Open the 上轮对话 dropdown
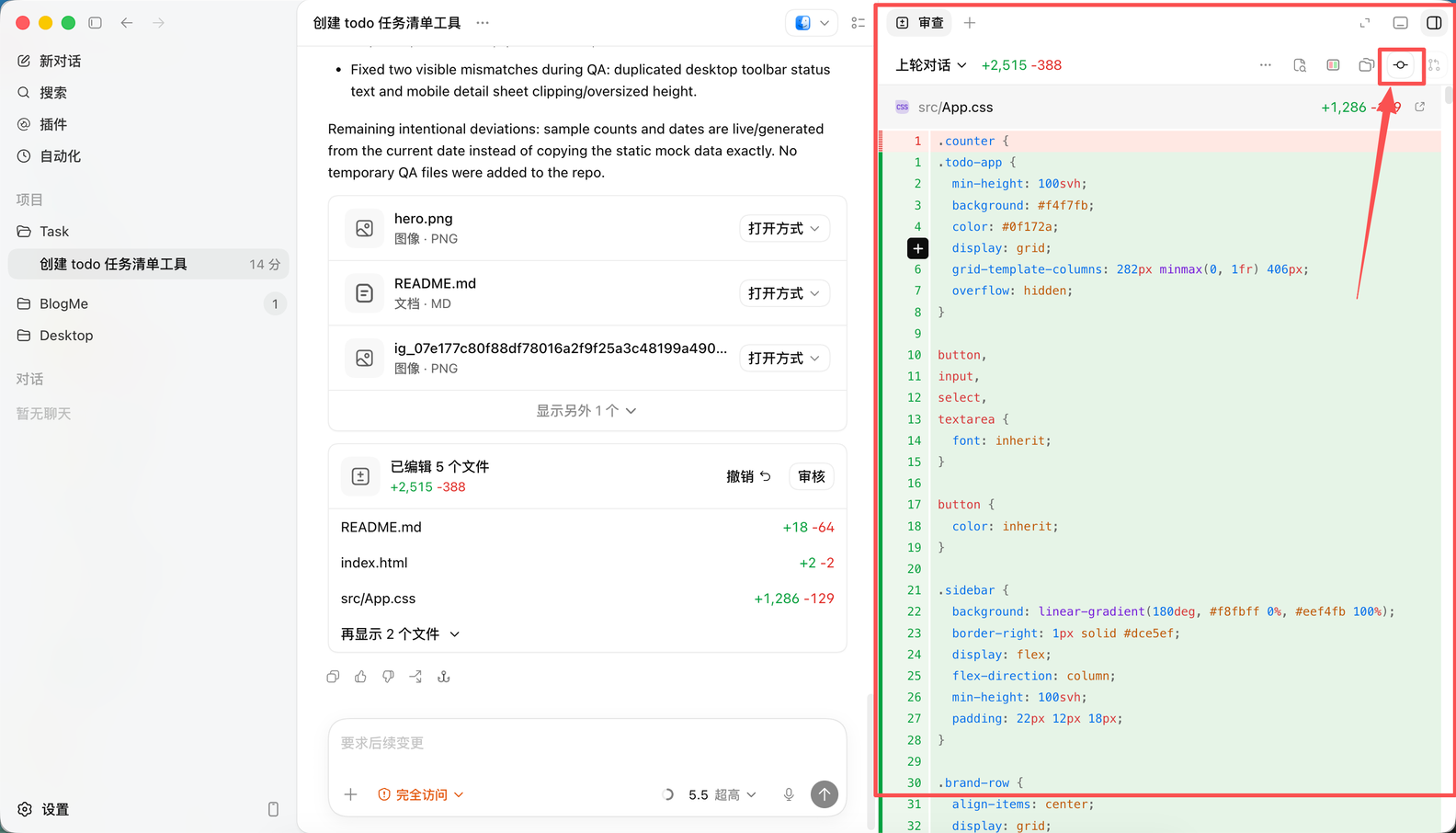1456x833 pixels. pyautogui.click(x=931, y=65)
